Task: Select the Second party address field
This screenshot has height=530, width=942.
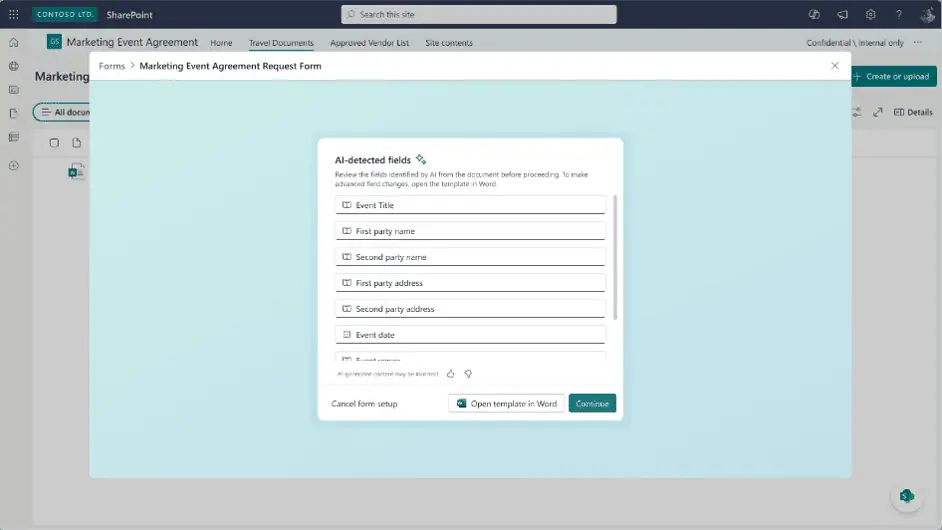Action: click(470, 309)
